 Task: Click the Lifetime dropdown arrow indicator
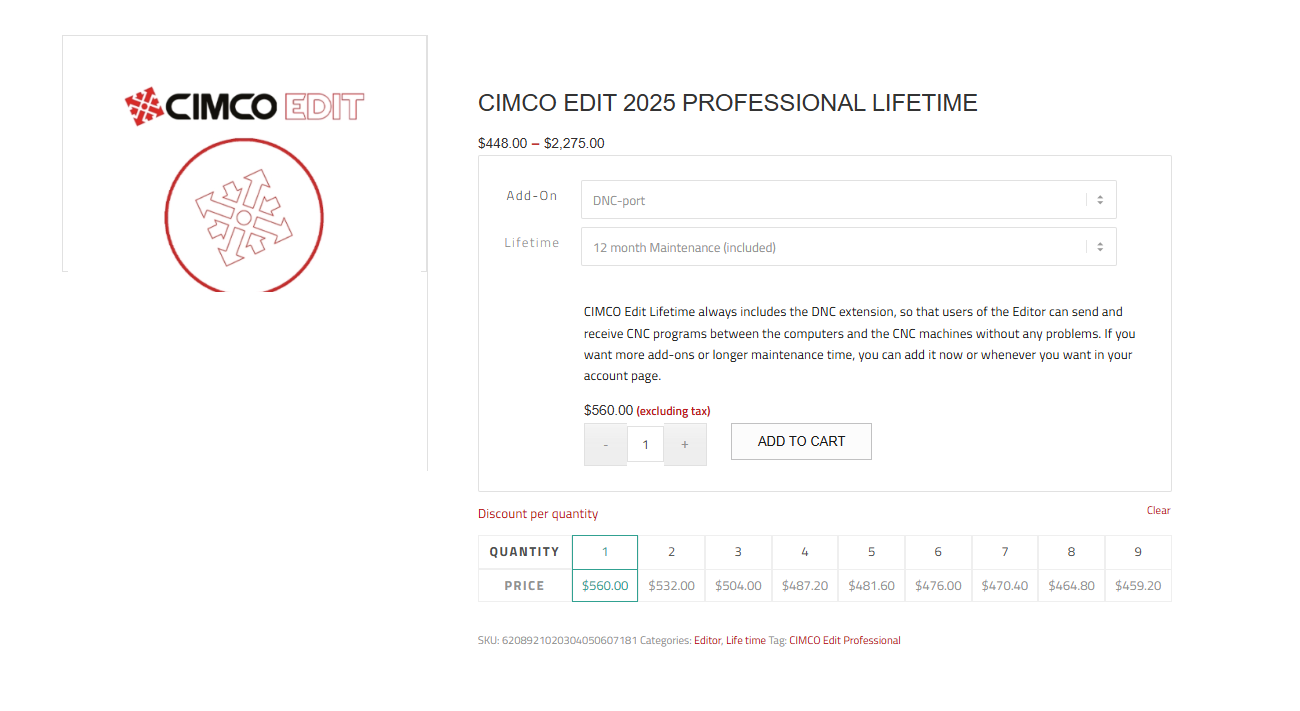tap(1100, 247)
